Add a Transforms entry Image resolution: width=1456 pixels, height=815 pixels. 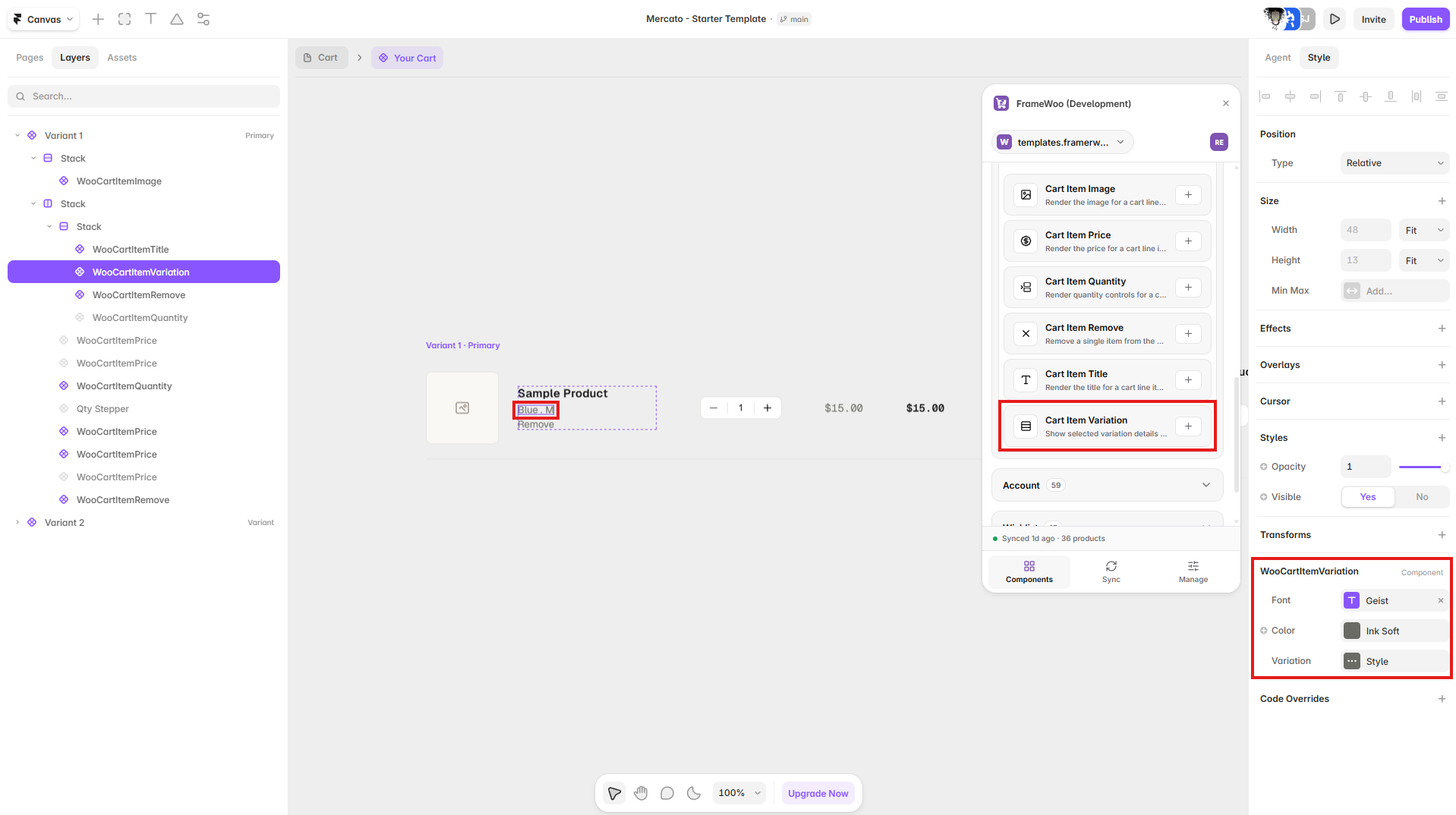tap(1442, 535)
